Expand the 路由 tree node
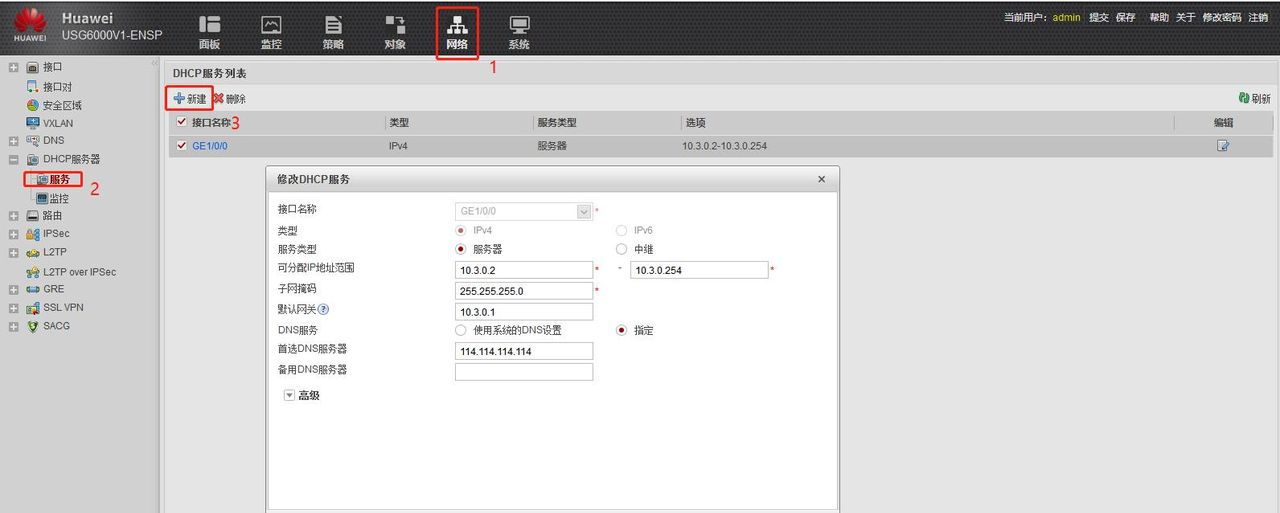 (x=13, y=215)
